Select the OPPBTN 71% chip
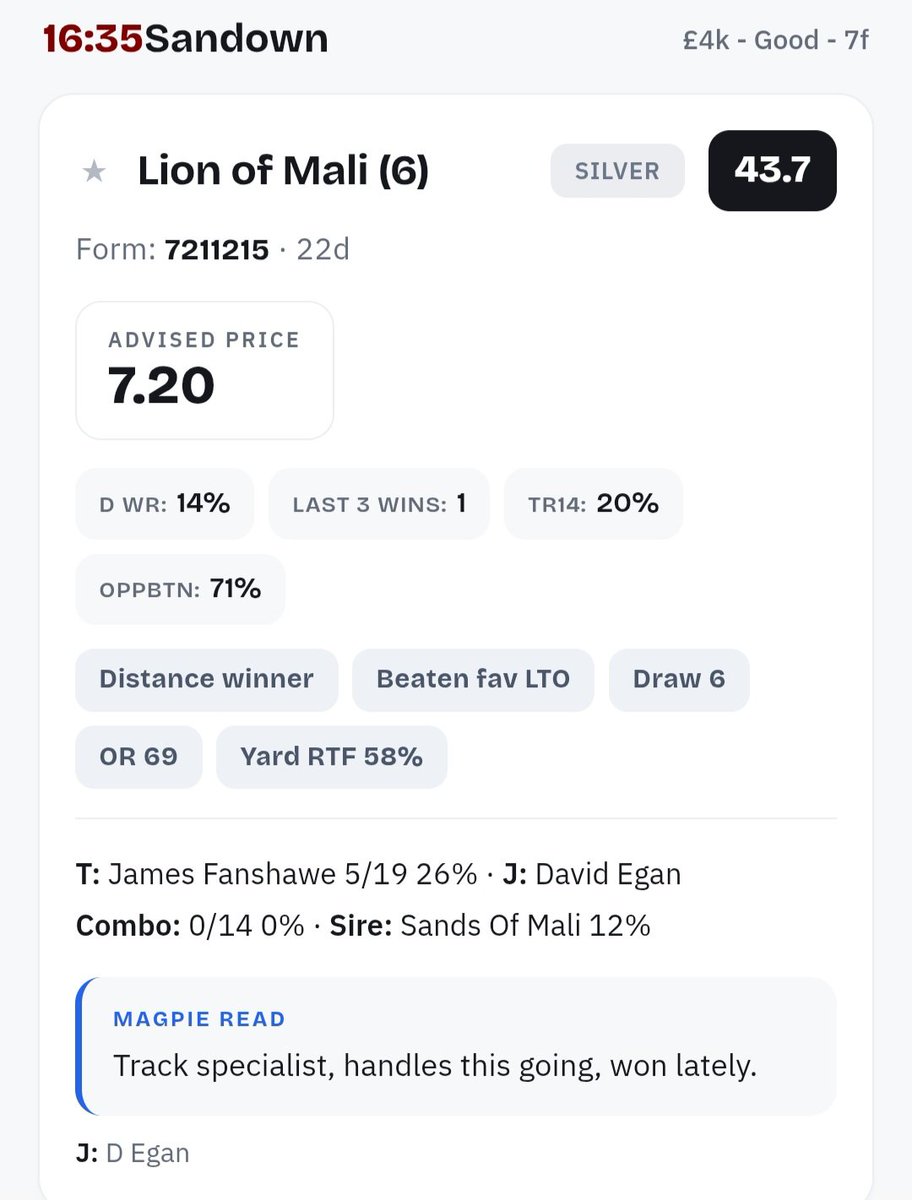 pyautogui.click(x=180, y=590)
